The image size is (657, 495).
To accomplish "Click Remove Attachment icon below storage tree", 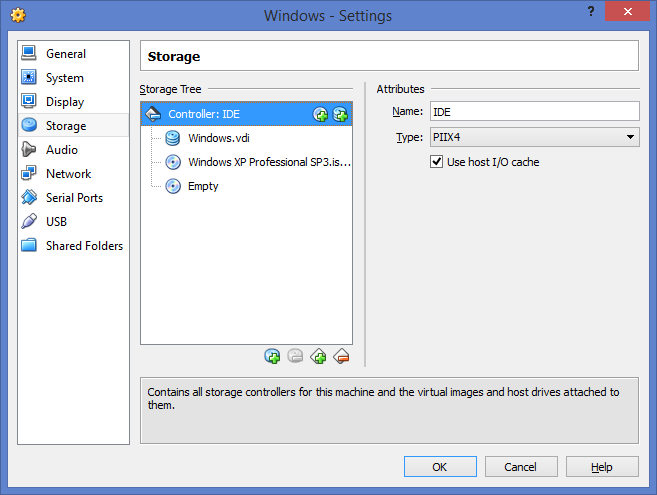I will click(x=295, y=356).
